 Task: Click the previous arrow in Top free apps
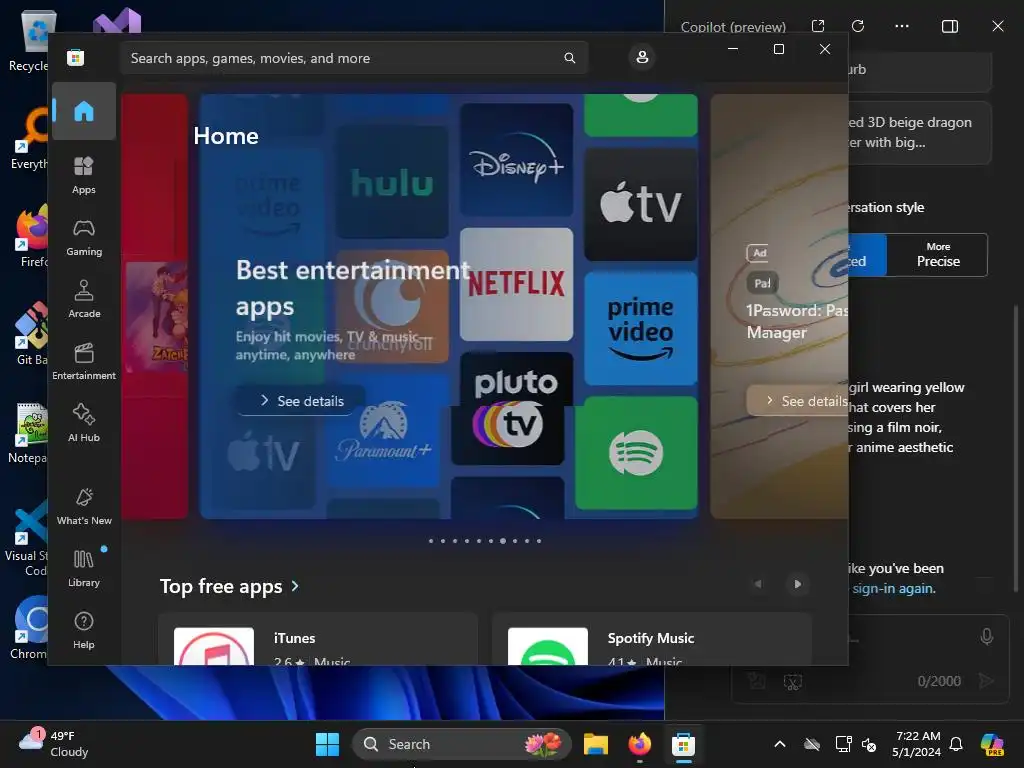coord(758,584)
